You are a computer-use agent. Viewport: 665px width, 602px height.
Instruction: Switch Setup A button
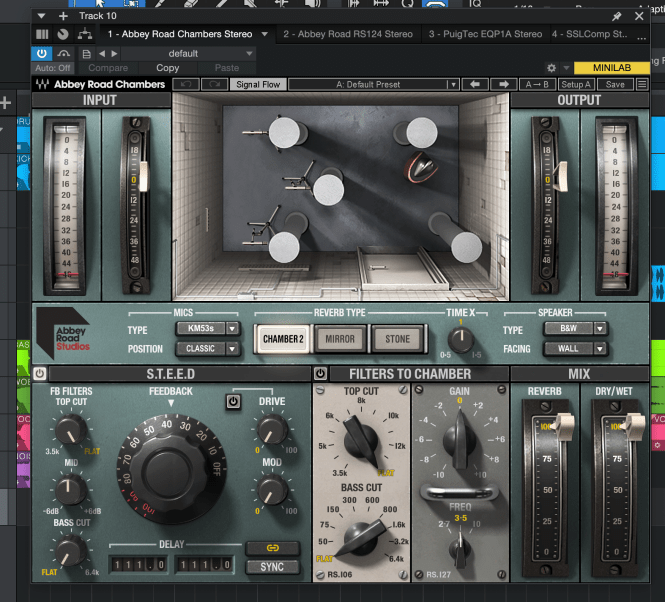click(576, 84)
